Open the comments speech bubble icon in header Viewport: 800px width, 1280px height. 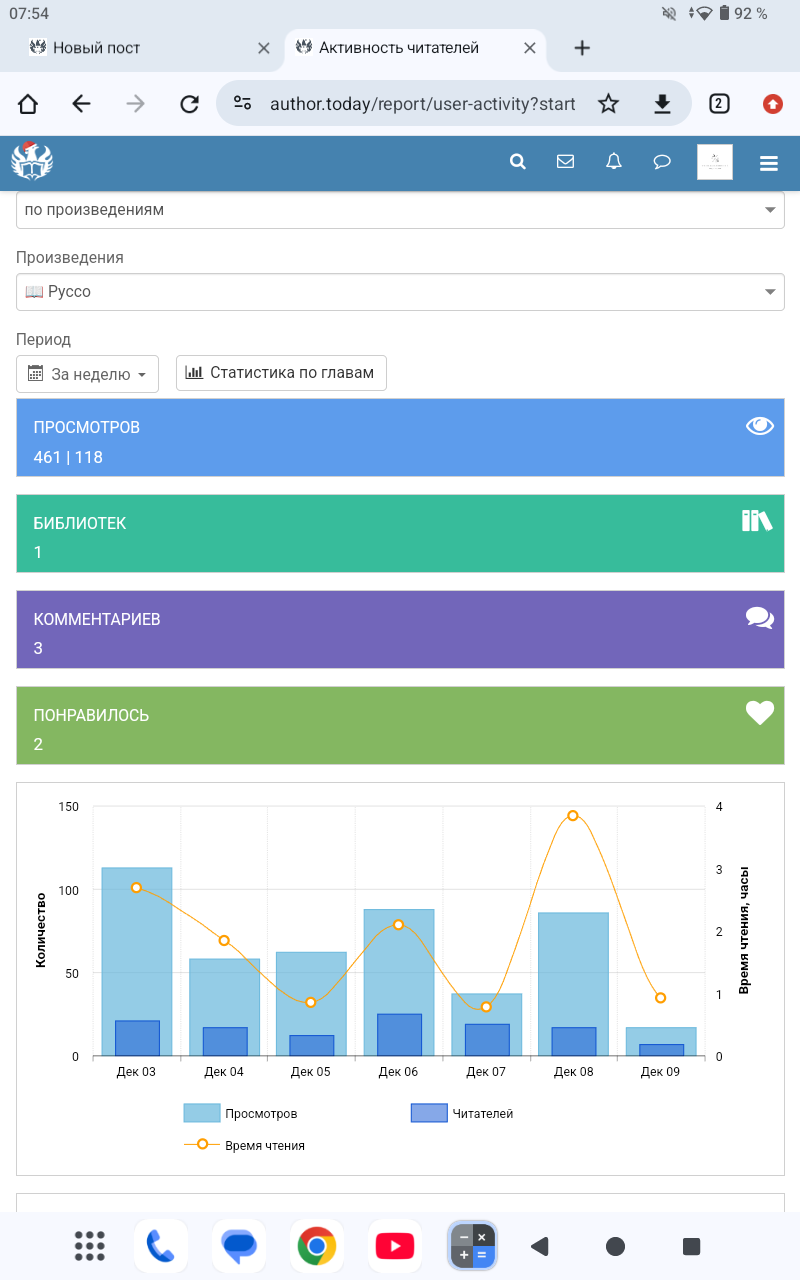click(662, 162)
